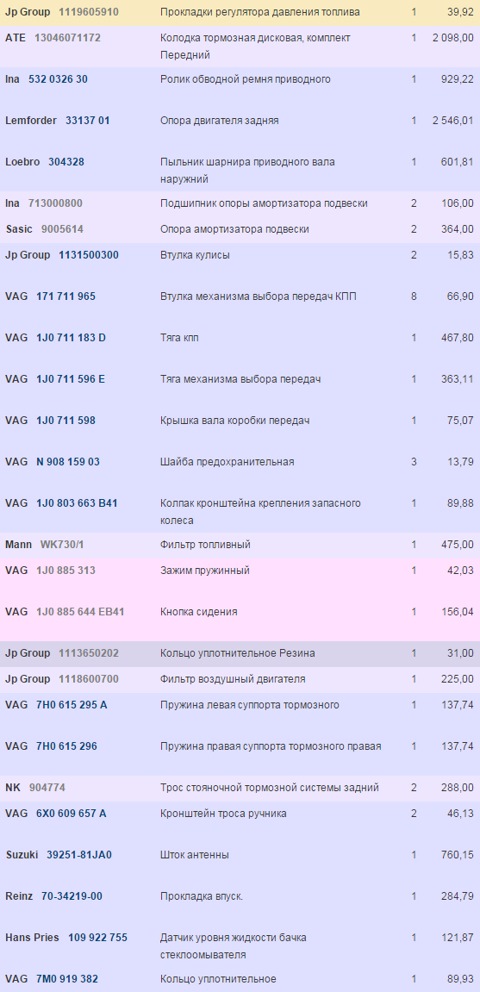Select the Кнопка сидения row
The height and width of the screenshot is (992, 480).
pyautogui.click(x=240, y=612)
